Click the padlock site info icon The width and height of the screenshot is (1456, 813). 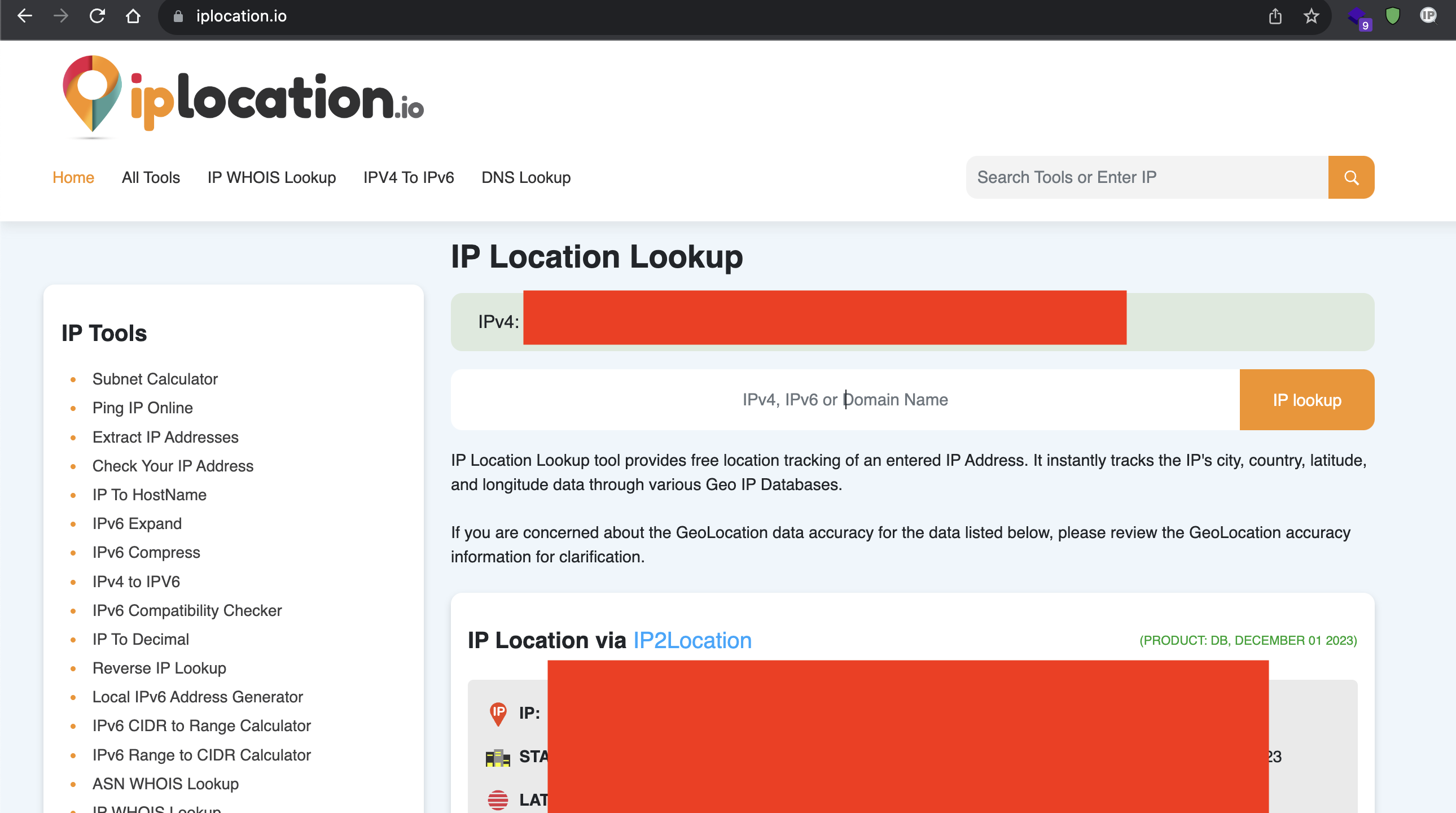pos(178,16)
